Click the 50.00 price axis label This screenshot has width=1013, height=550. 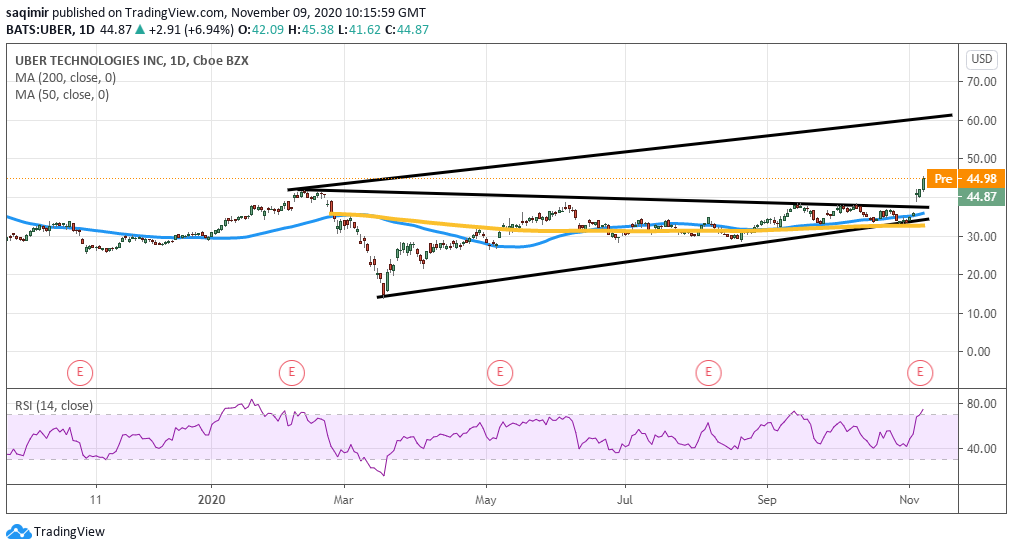[x=981, y=158]
